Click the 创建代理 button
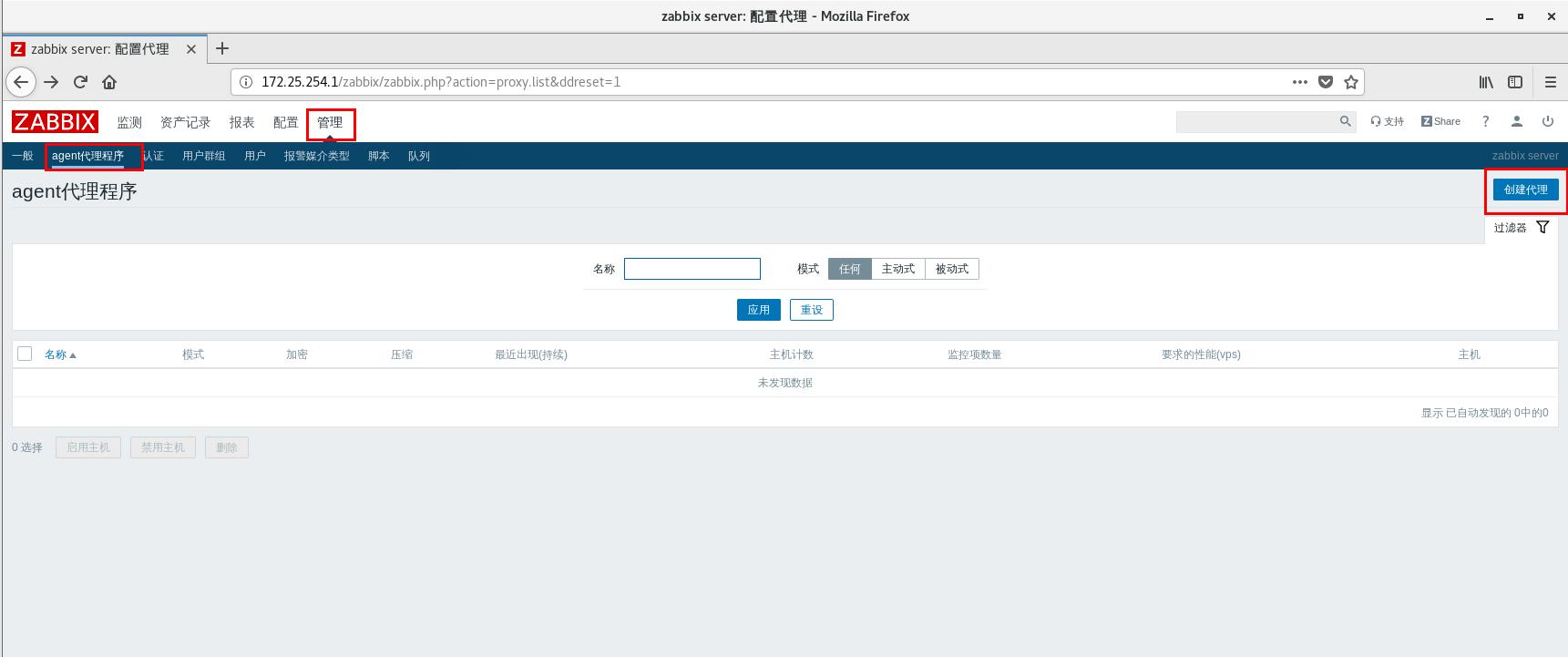The image size is (1568, 657). pos(1526,190)
